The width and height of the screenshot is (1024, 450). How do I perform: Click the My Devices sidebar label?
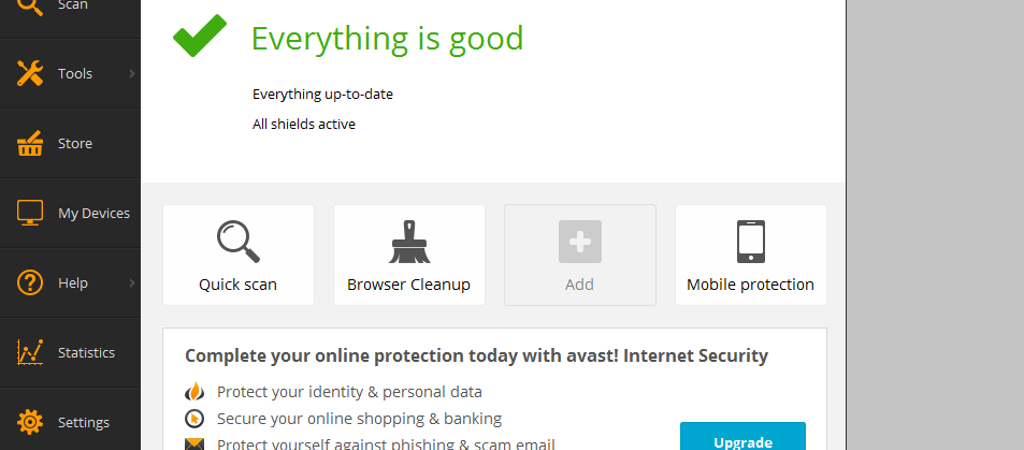click(x=94, y=214)
